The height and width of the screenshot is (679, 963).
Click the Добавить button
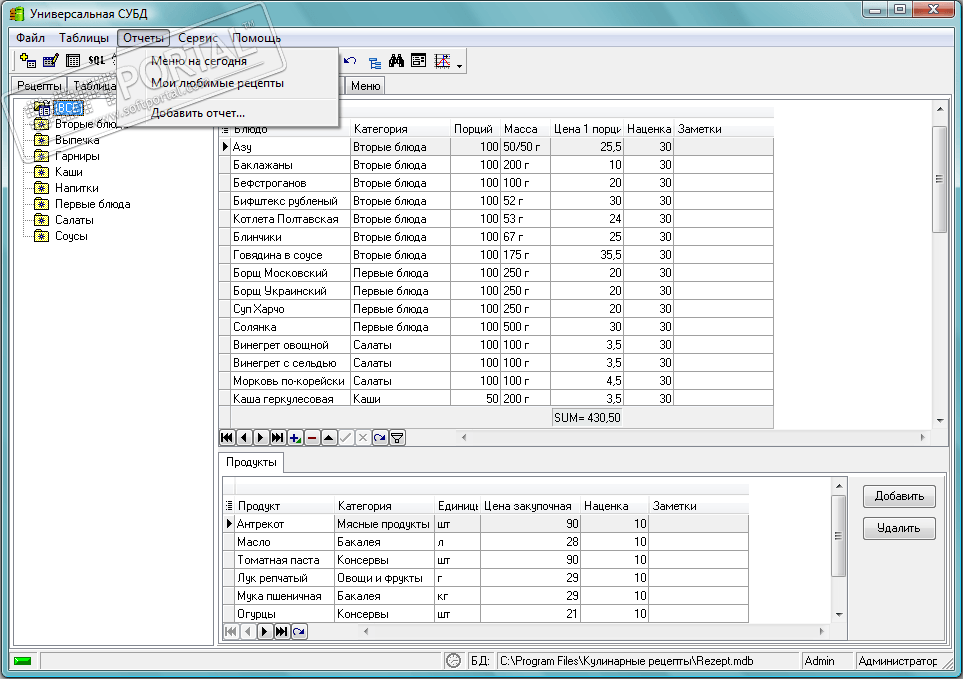899,496
